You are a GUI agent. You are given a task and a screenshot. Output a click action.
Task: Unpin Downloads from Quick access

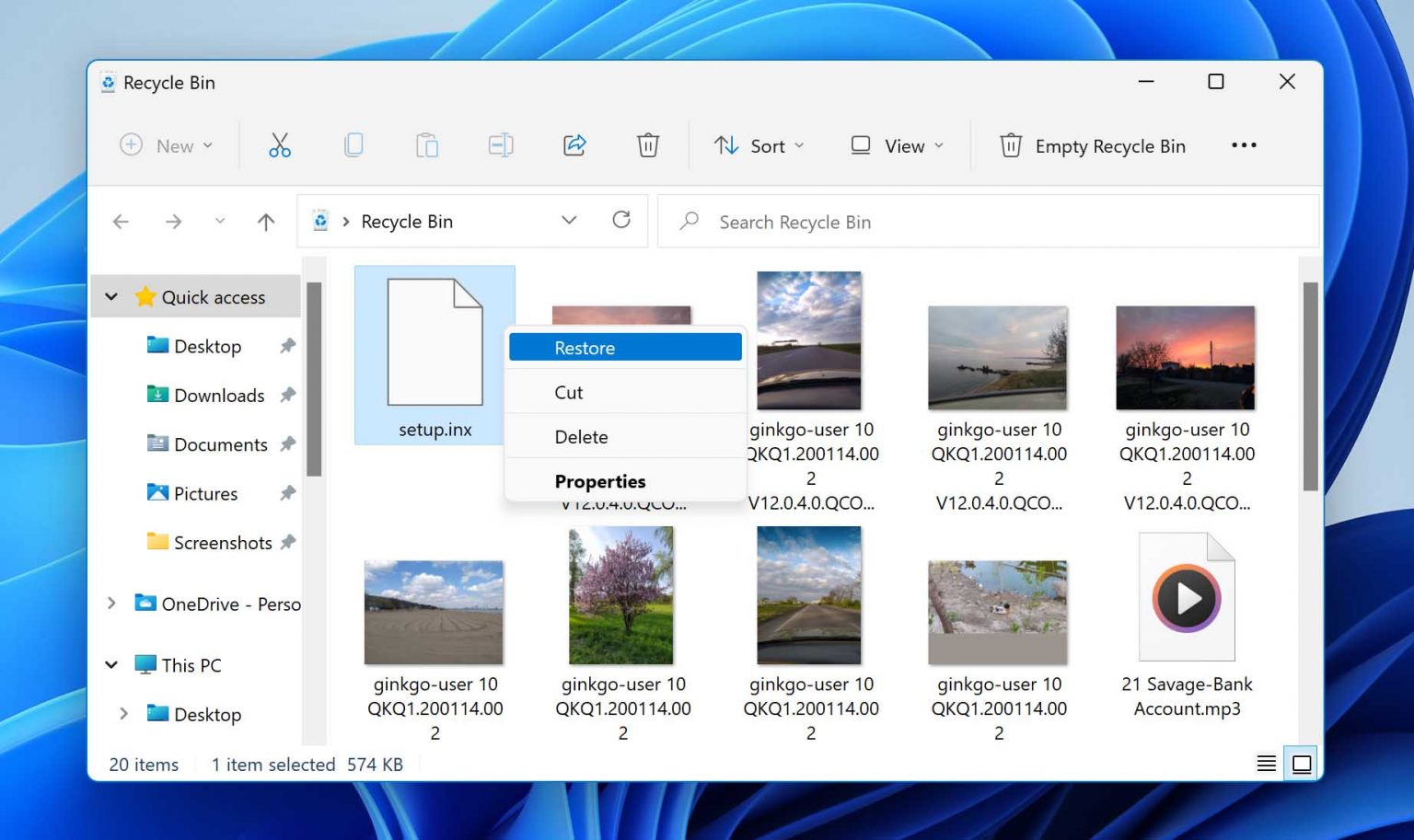[288, 395]
